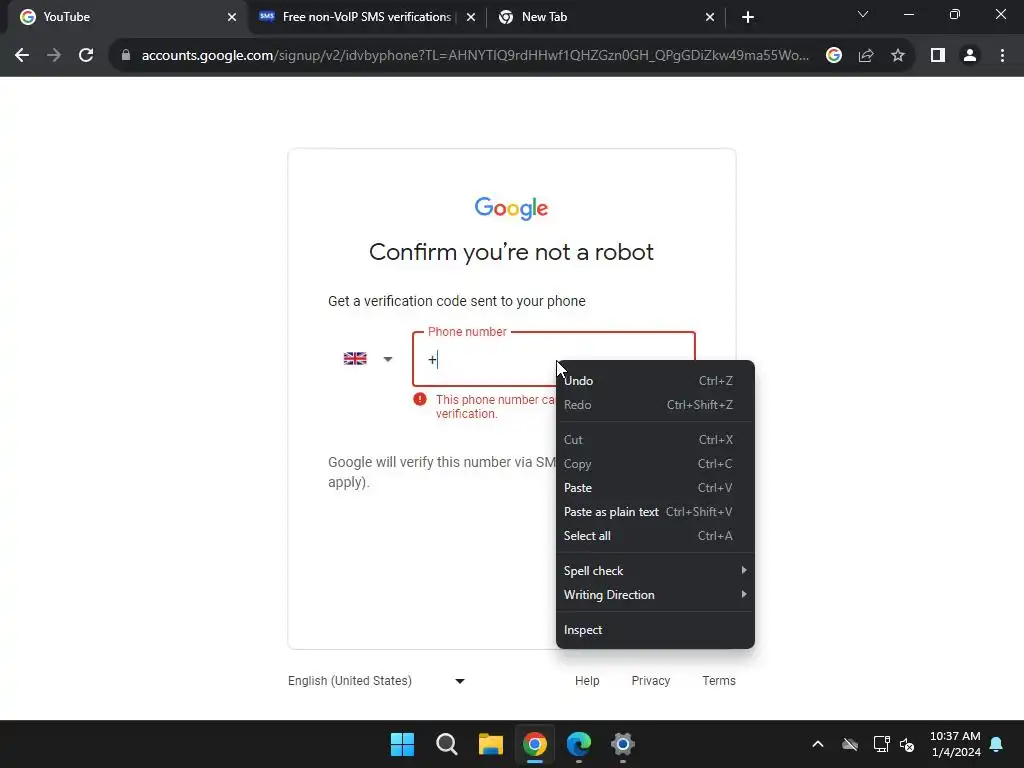This screenshot has width=1024, height=768.
Task: Open the UK flag country code dropdown
Action: tap(368, 359)
